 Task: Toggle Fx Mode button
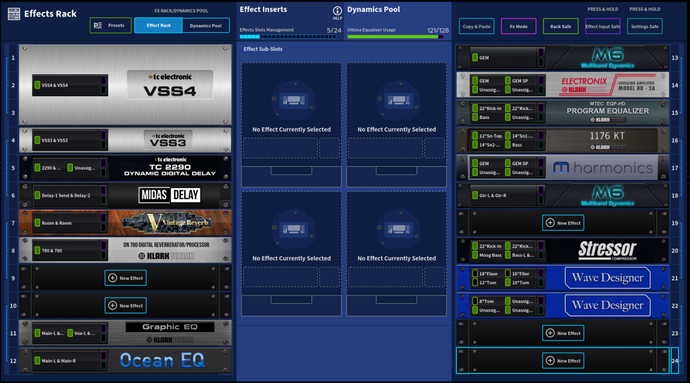(x=518, y=26)
